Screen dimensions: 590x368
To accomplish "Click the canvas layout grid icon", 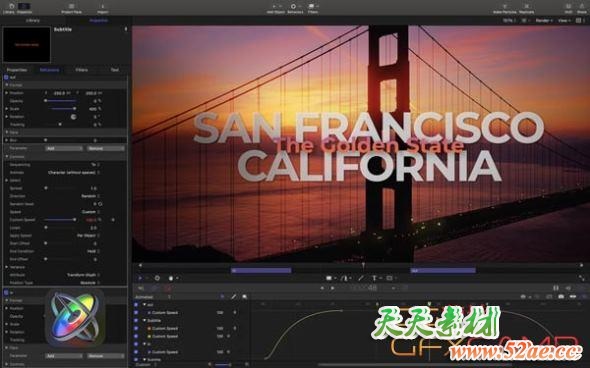I will coord(579,20).
